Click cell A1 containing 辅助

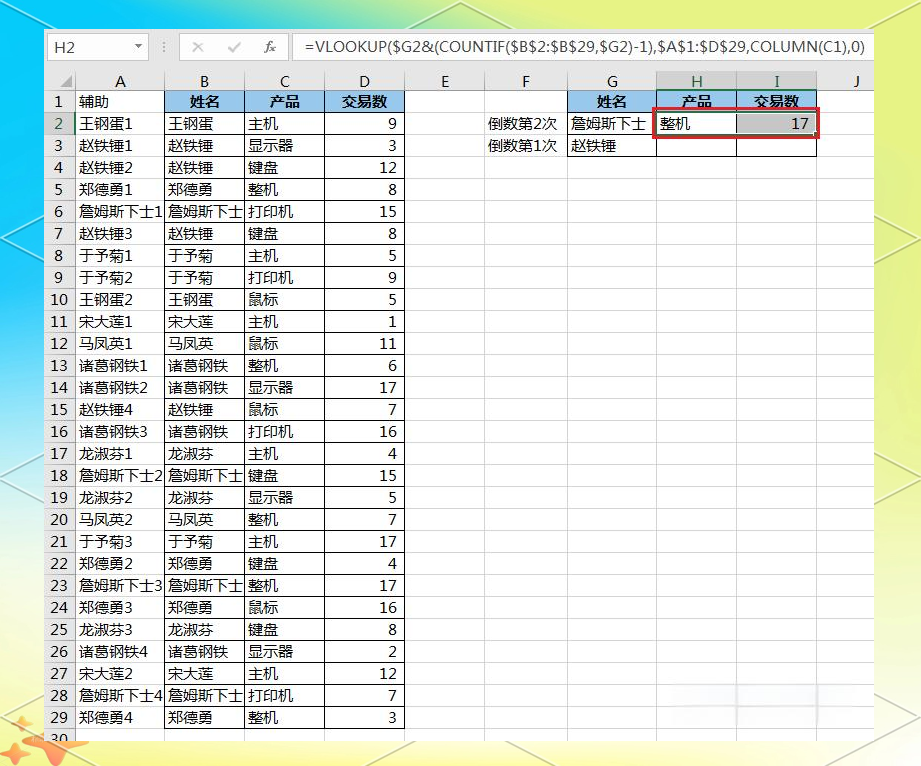click(x=120, y=102)
